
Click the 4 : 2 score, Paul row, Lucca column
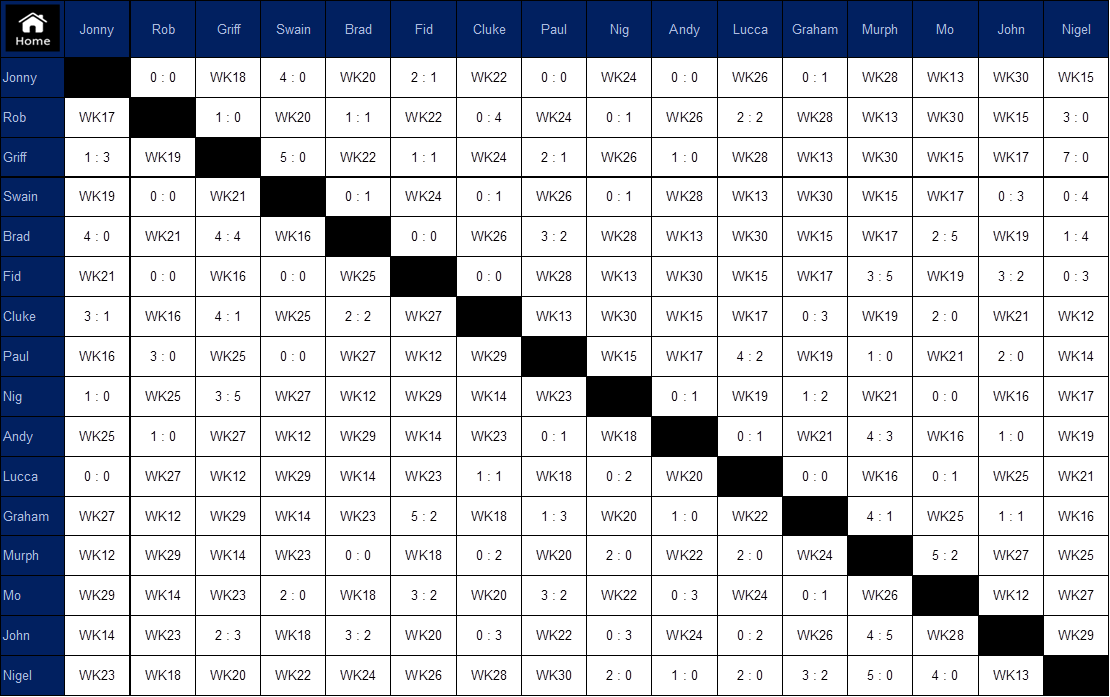pos(750,357)
